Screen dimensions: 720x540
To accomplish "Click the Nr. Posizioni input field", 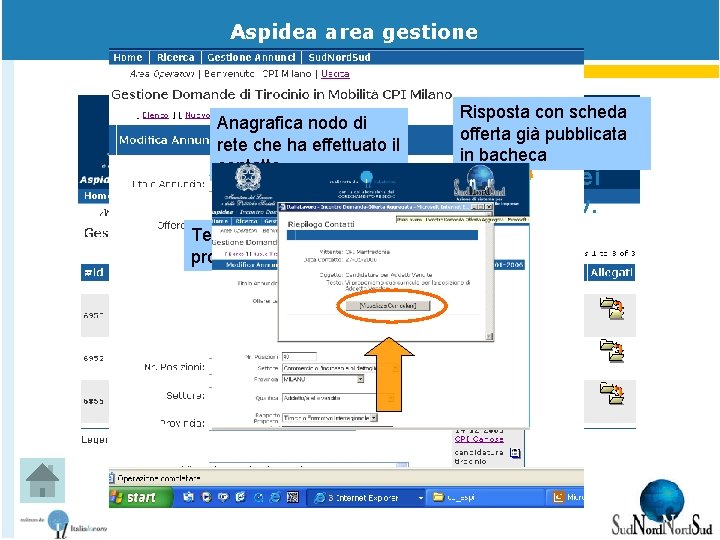I will [x=299, y=357].
